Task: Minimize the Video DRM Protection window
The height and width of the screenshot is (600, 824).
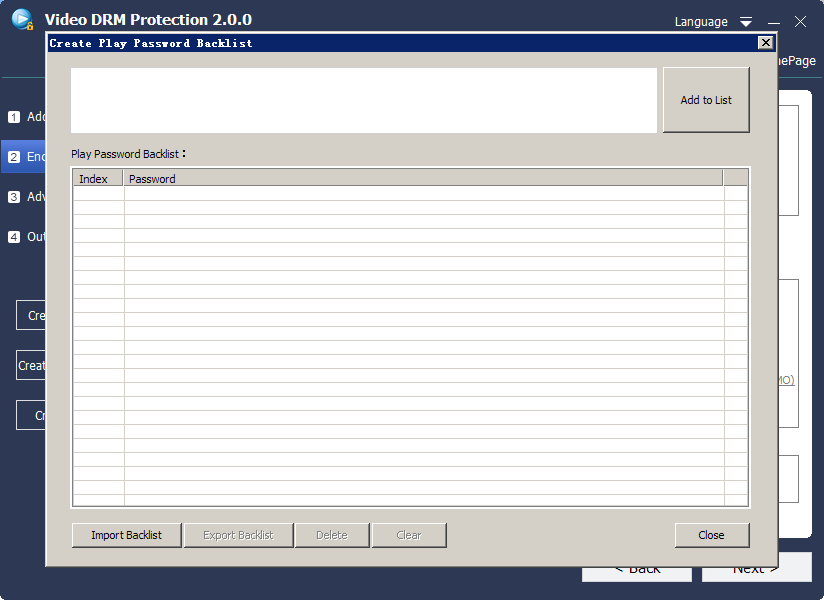Action: [774, 22]
